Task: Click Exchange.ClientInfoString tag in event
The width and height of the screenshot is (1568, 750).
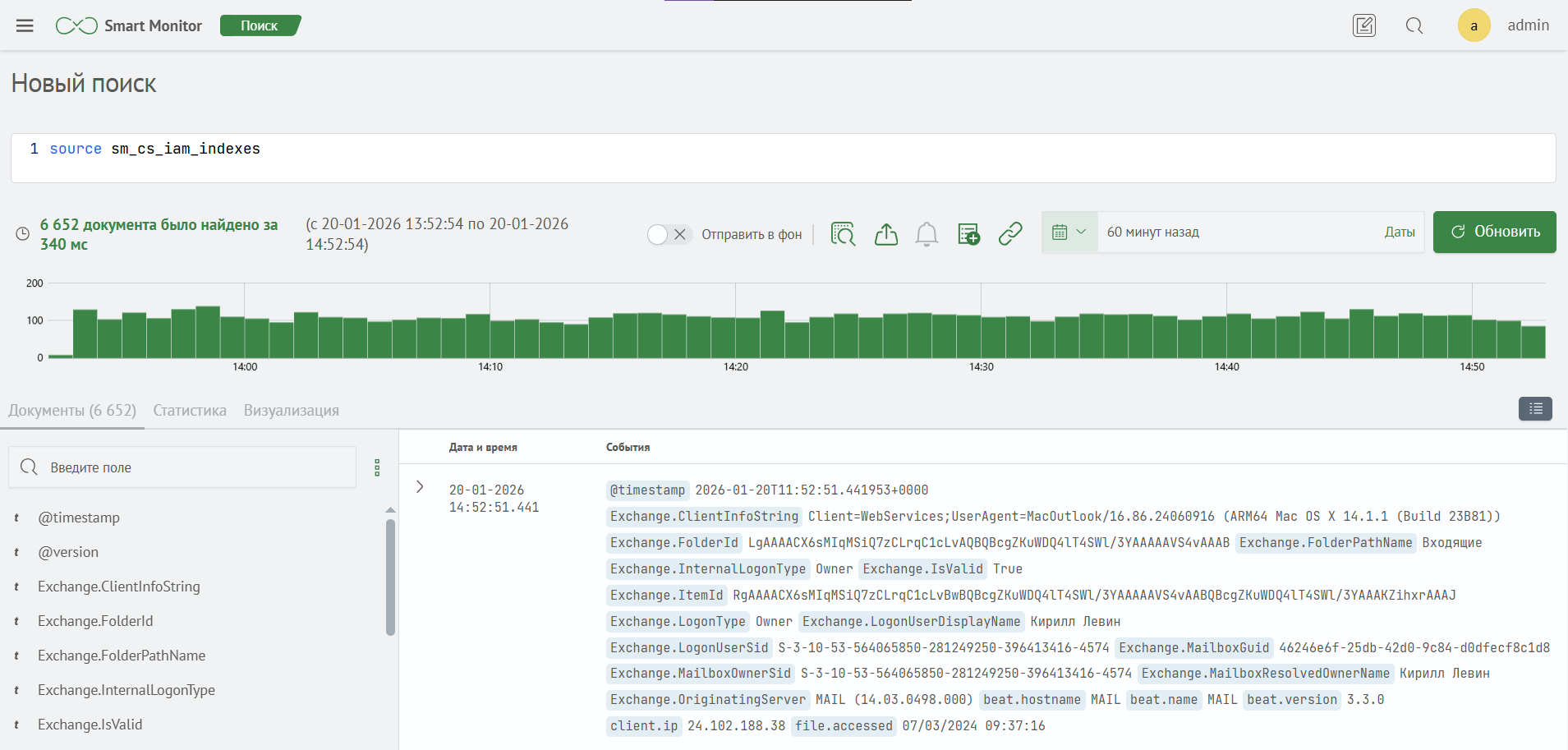Action: tap(704, 517)
